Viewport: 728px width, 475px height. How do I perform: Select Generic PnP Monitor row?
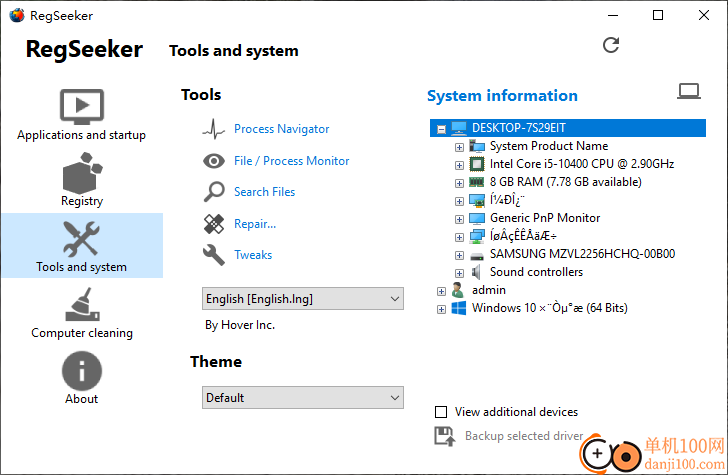[545, 218]
